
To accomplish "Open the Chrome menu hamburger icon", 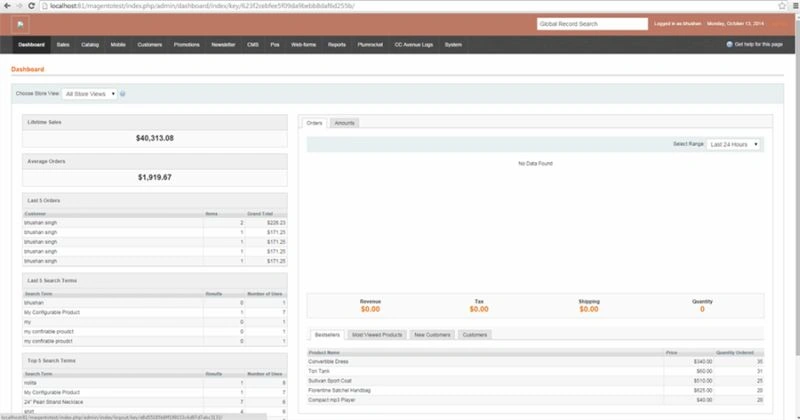I will (x=795, y=6).
